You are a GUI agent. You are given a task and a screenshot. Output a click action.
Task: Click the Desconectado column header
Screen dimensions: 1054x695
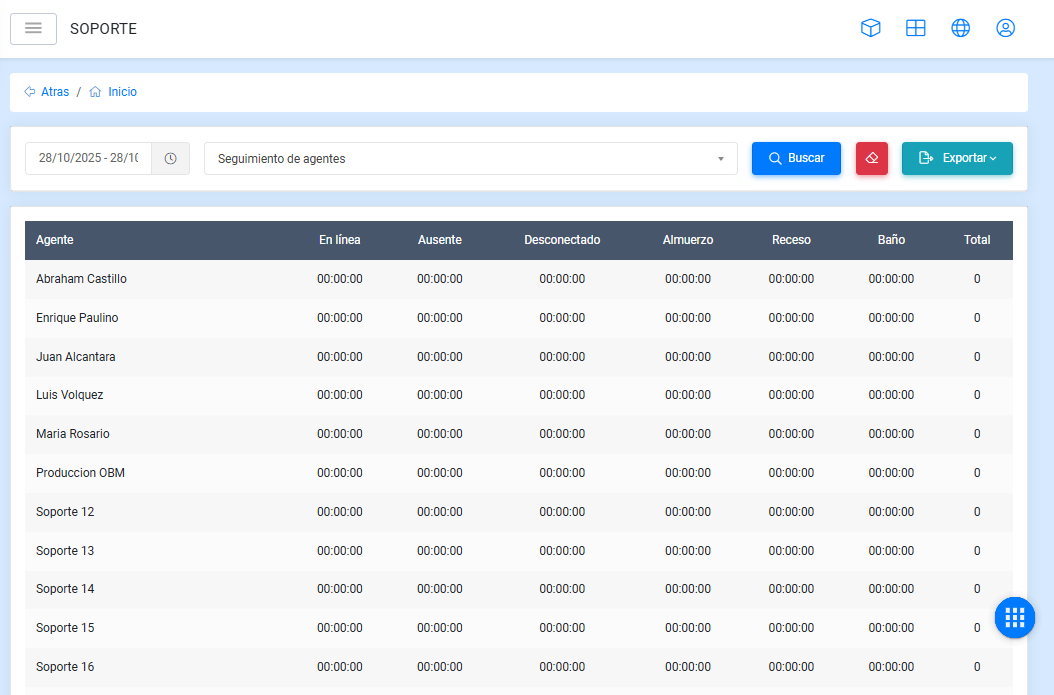562,240
